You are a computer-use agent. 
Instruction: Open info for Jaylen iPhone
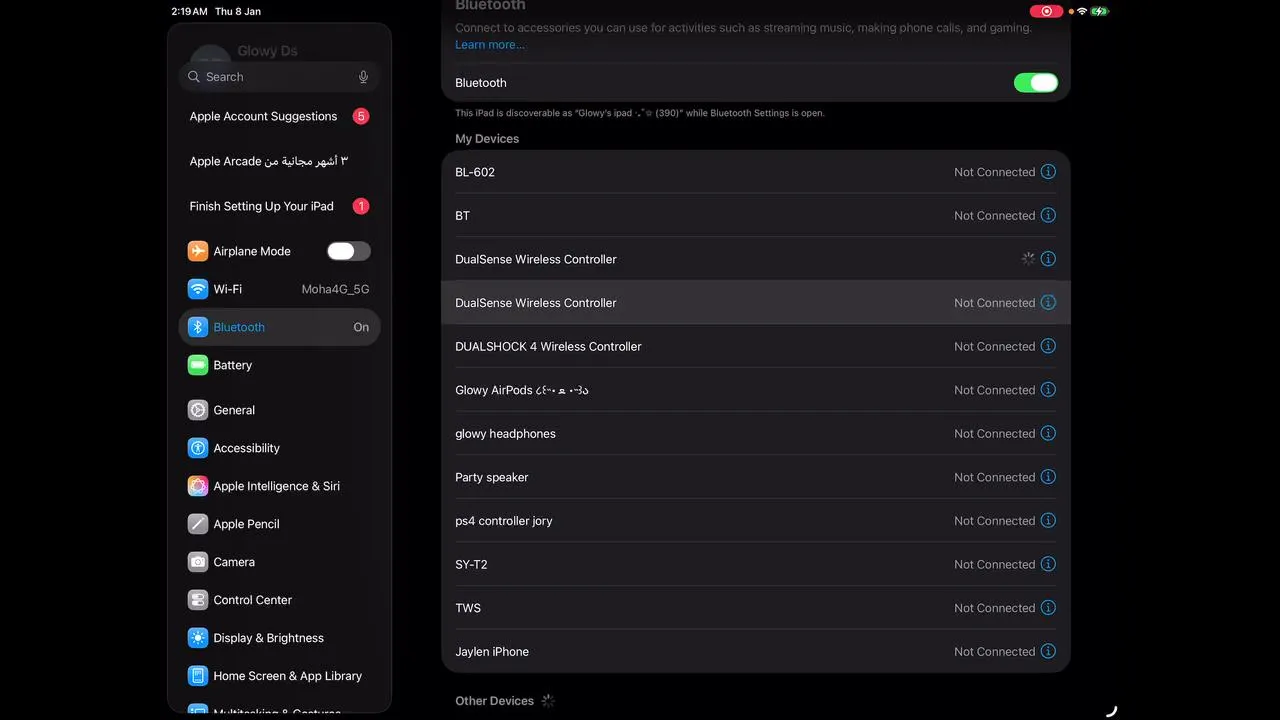click(x=1048, y=651)
